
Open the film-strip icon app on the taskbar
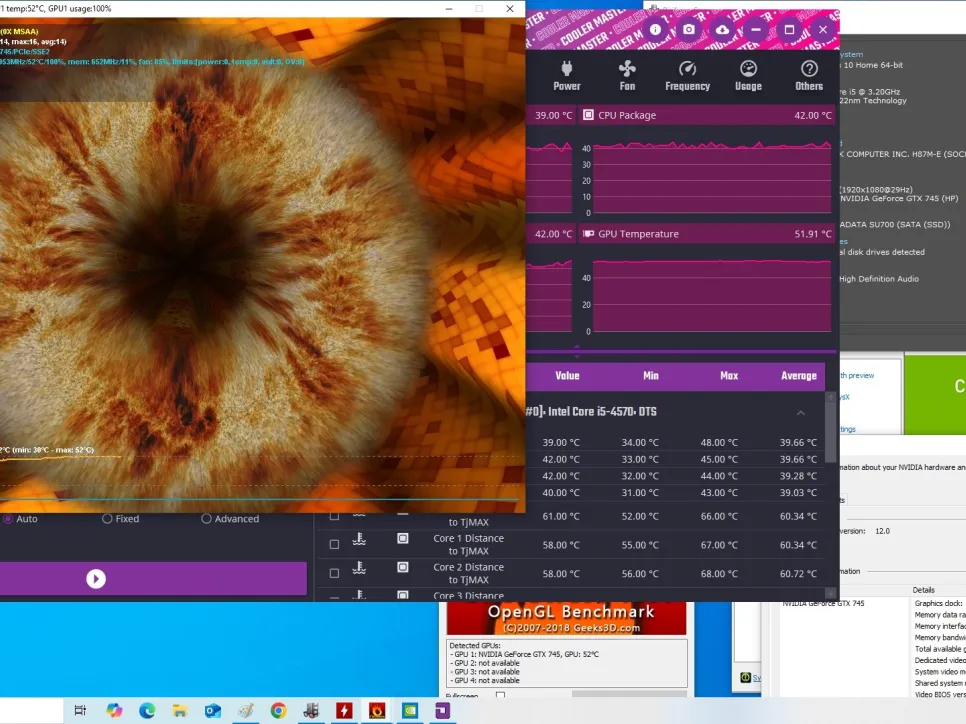pos(311,710)
